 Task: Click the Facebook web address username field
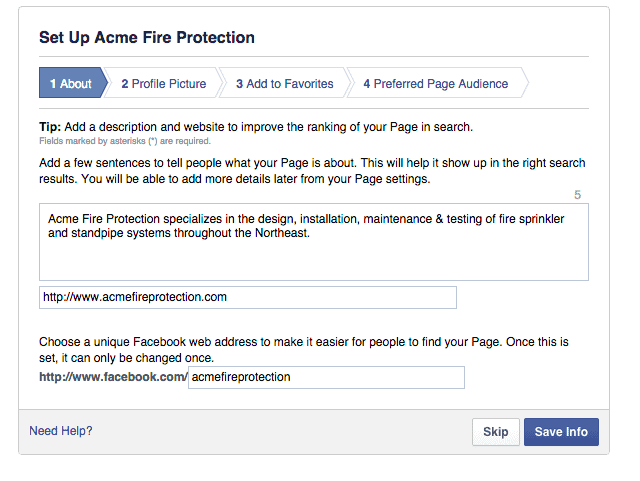pos(326,377)
